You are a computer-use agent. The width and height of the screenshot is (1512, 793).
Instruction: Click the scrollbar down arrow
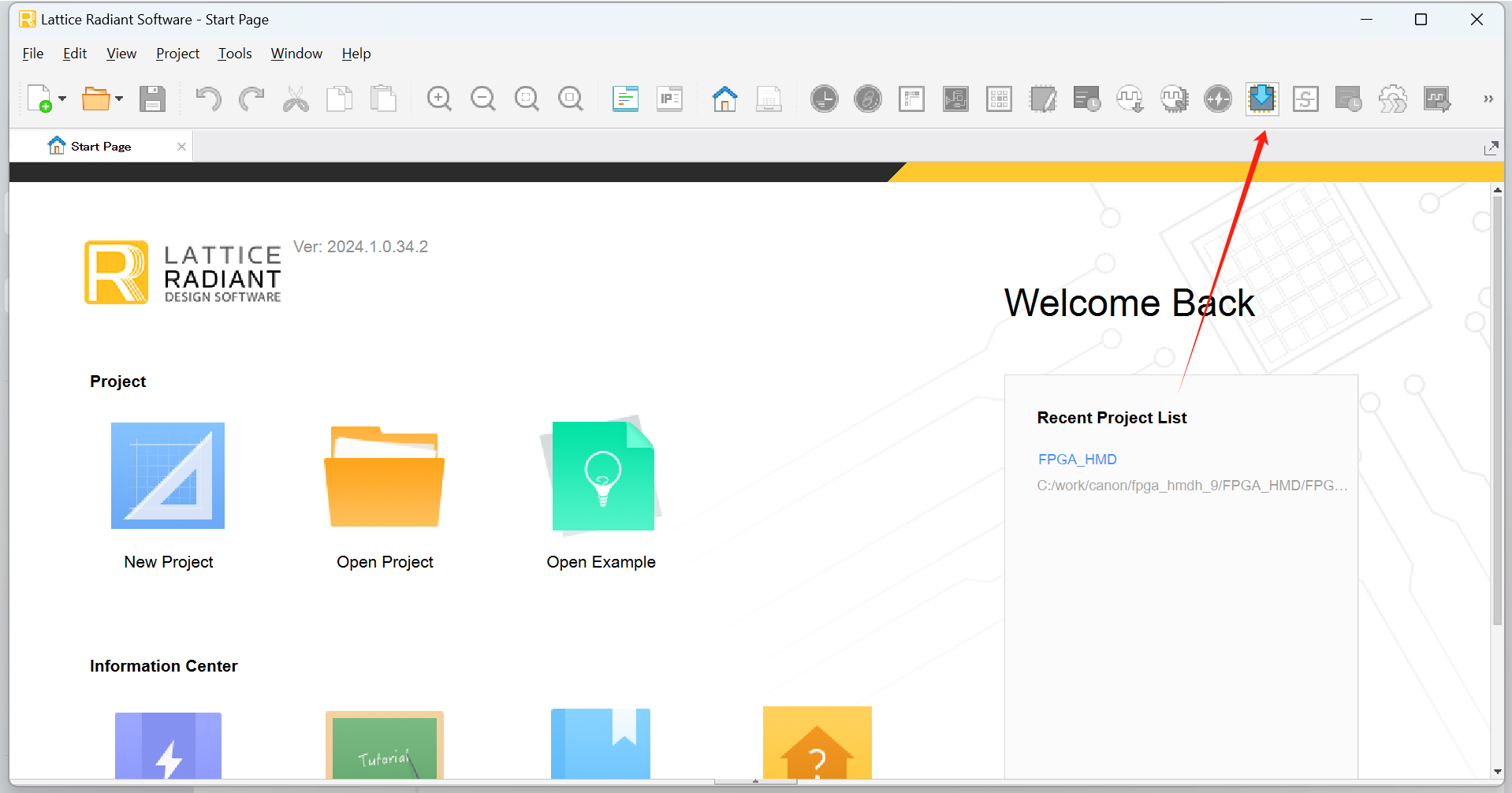click(x=1497, y=772)
